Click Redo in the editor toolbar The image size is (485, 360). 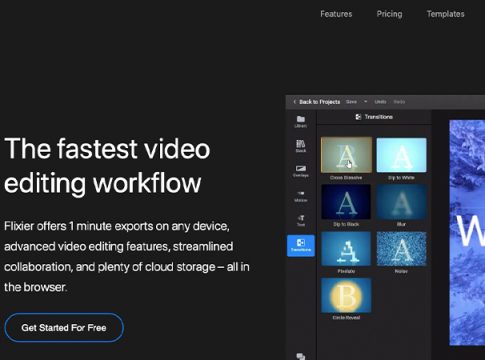[x=399, y=102]
